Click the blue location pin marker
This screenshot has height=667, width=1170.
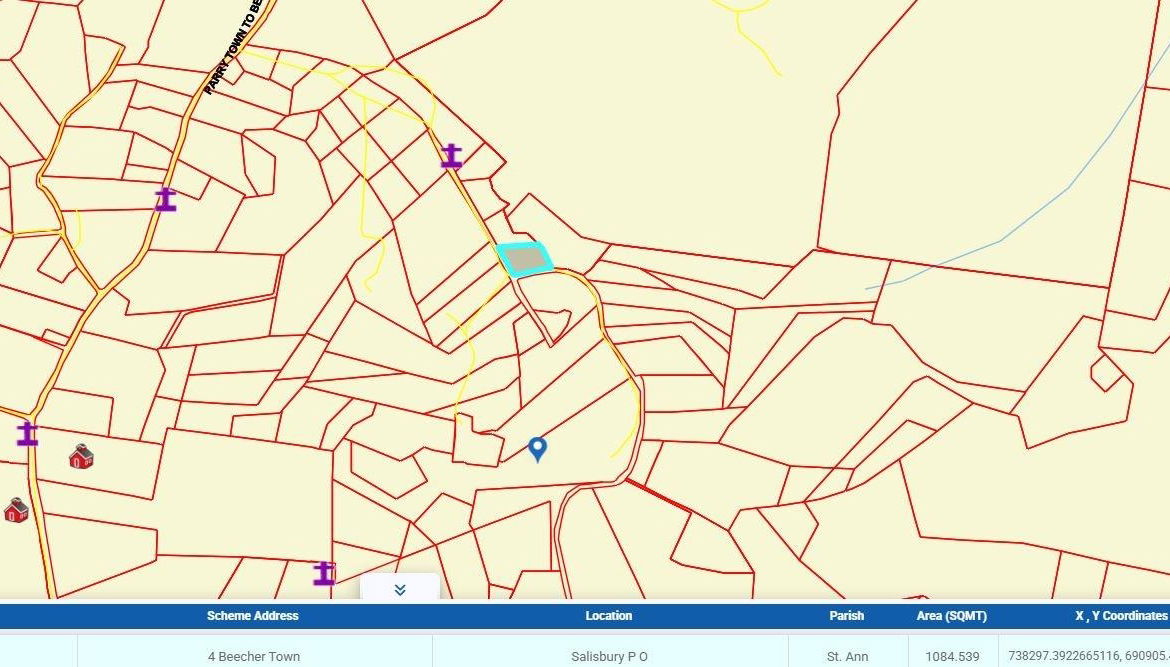[x=537, y=449]
